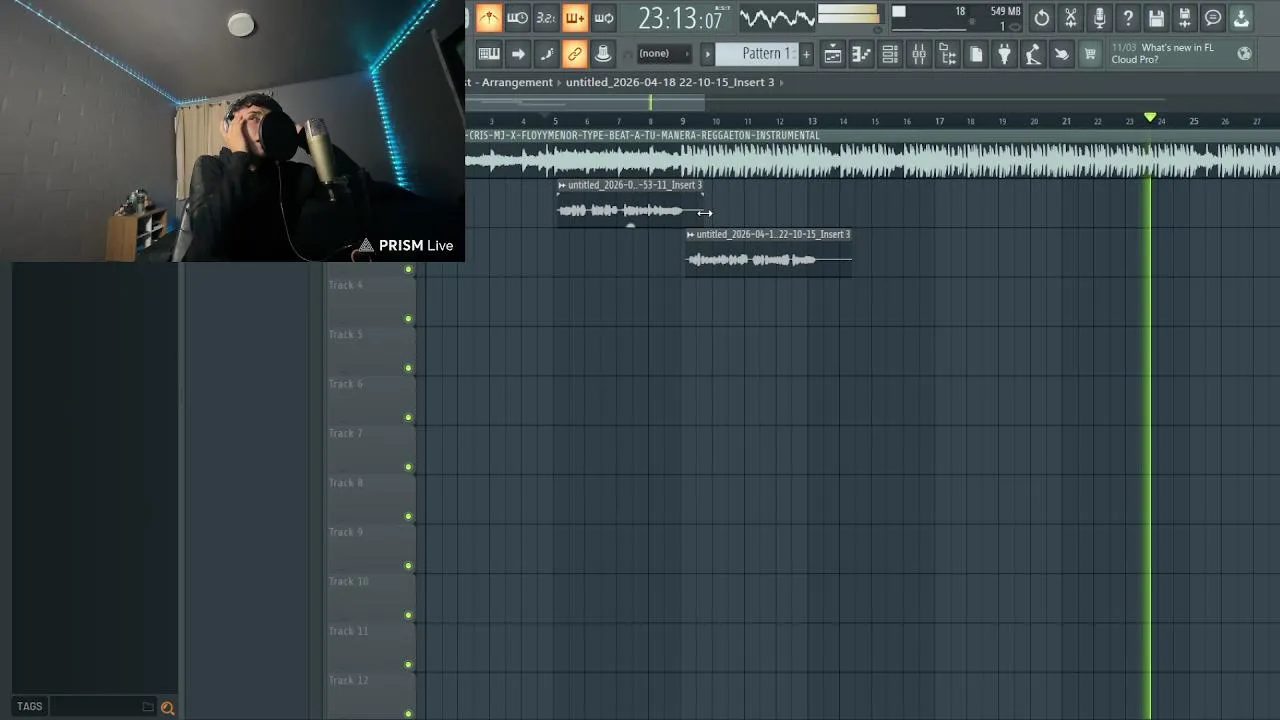Toggle step editing mode icon
Screen dimensions: 1280x720
[x=546, y=54]
